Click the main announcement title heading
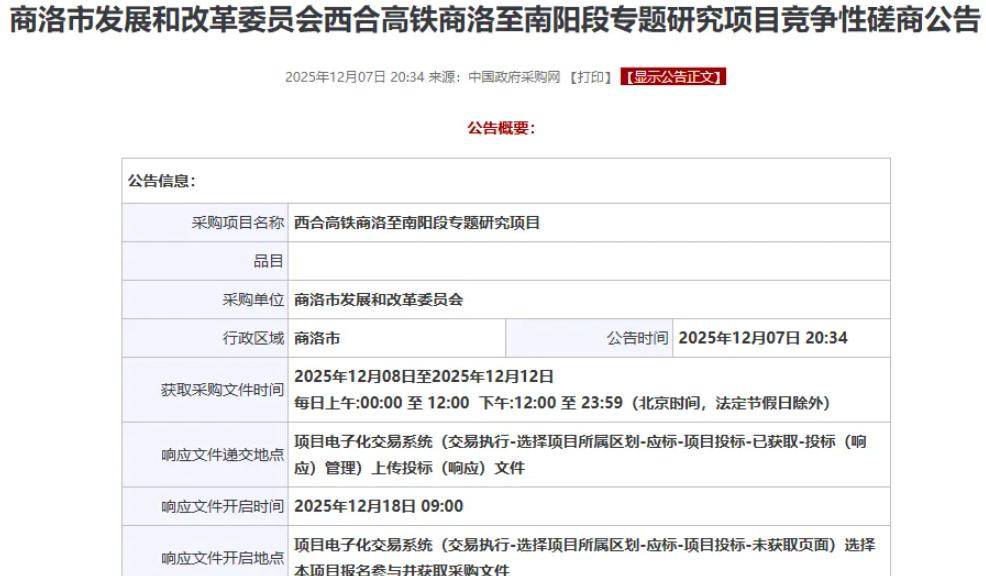 (x=493, y=22)
